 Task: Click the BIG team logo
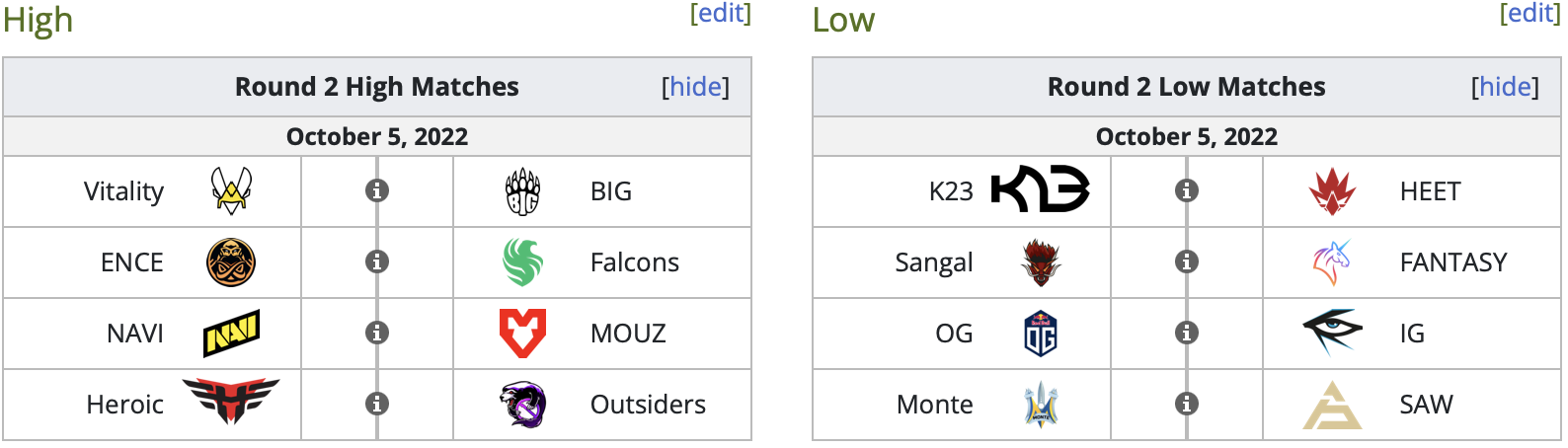[x=522, y=191]
